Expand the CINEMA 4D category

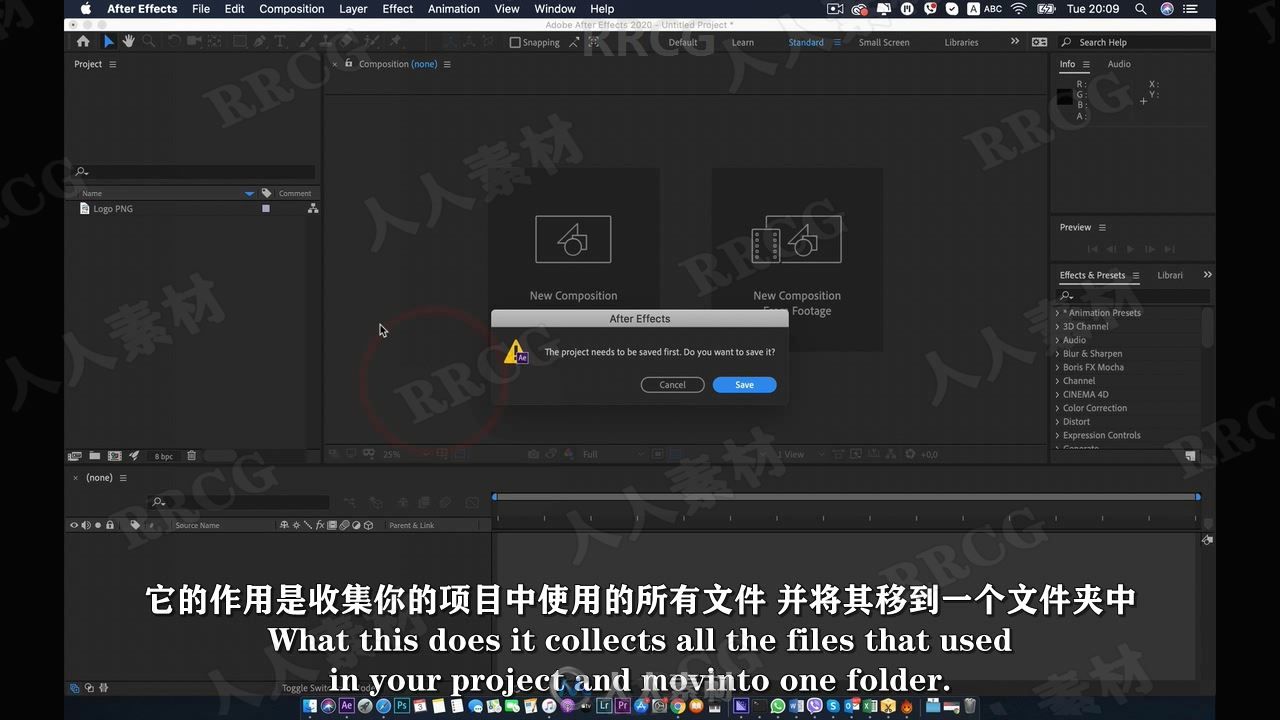(x=1058, y=394)
